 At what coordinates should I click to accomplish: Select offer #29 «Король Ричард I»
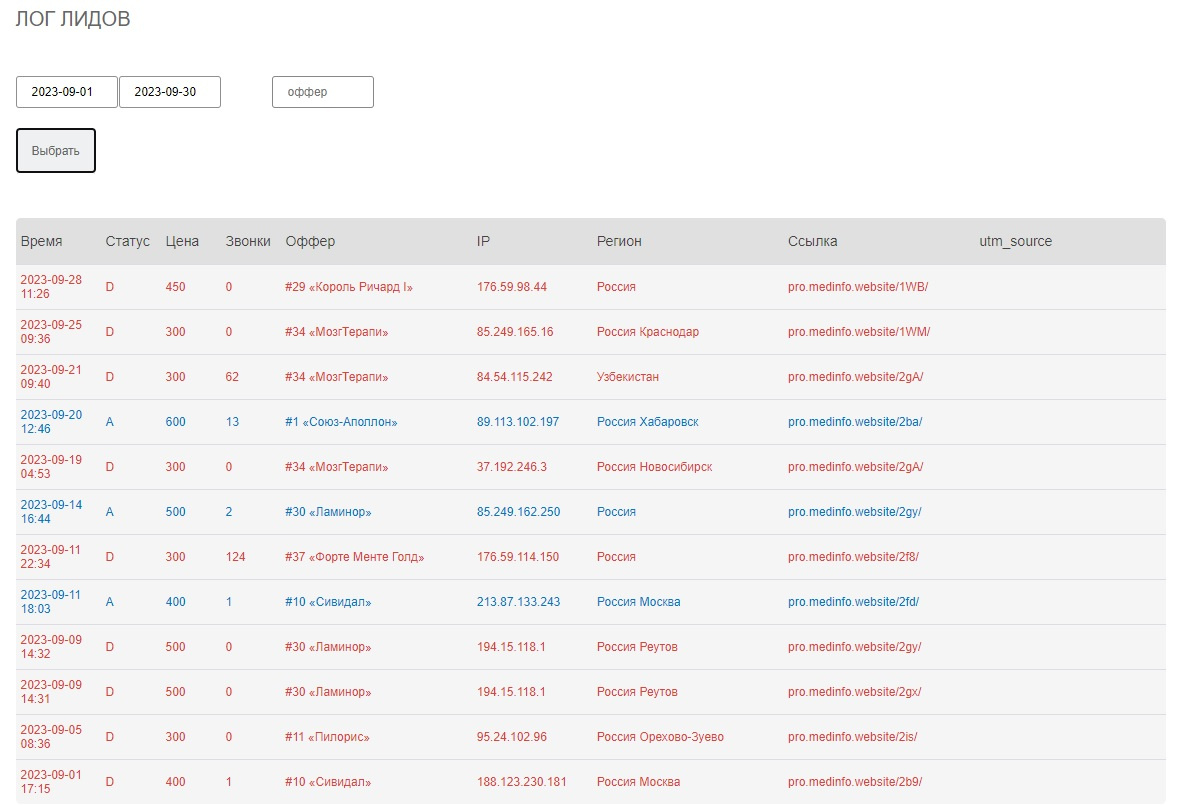tap(349, 286)
